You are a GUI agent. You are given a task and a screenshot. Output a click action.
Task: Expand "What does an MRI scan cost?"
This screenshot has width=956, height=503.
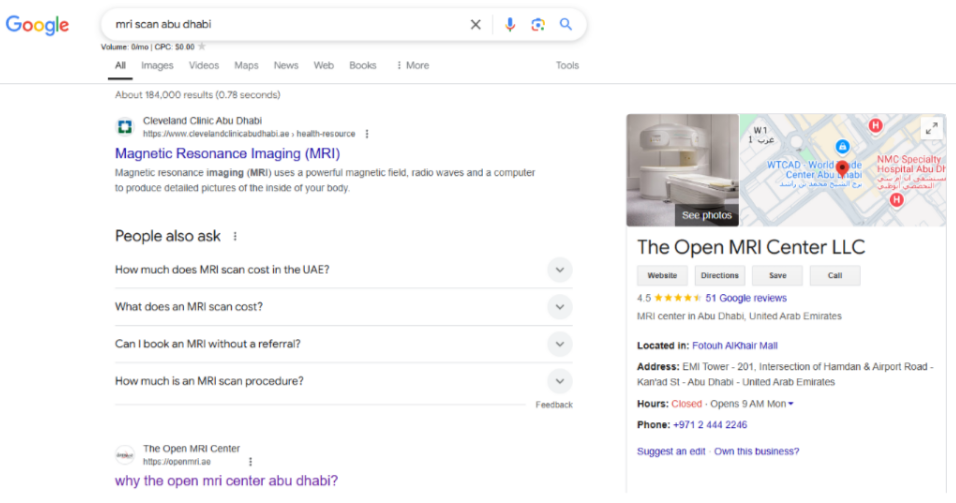click(559, 307)
